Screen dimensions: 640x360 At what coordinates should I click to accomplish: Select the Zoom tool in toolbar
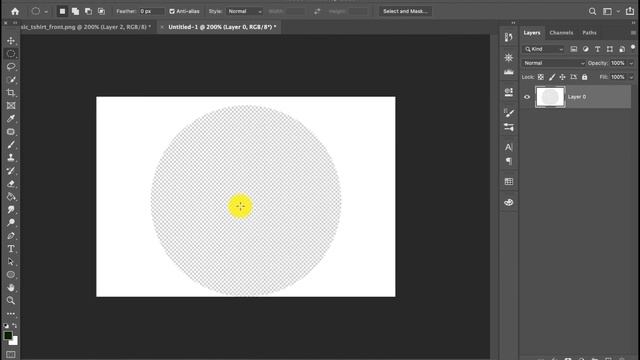pos(11,301)
